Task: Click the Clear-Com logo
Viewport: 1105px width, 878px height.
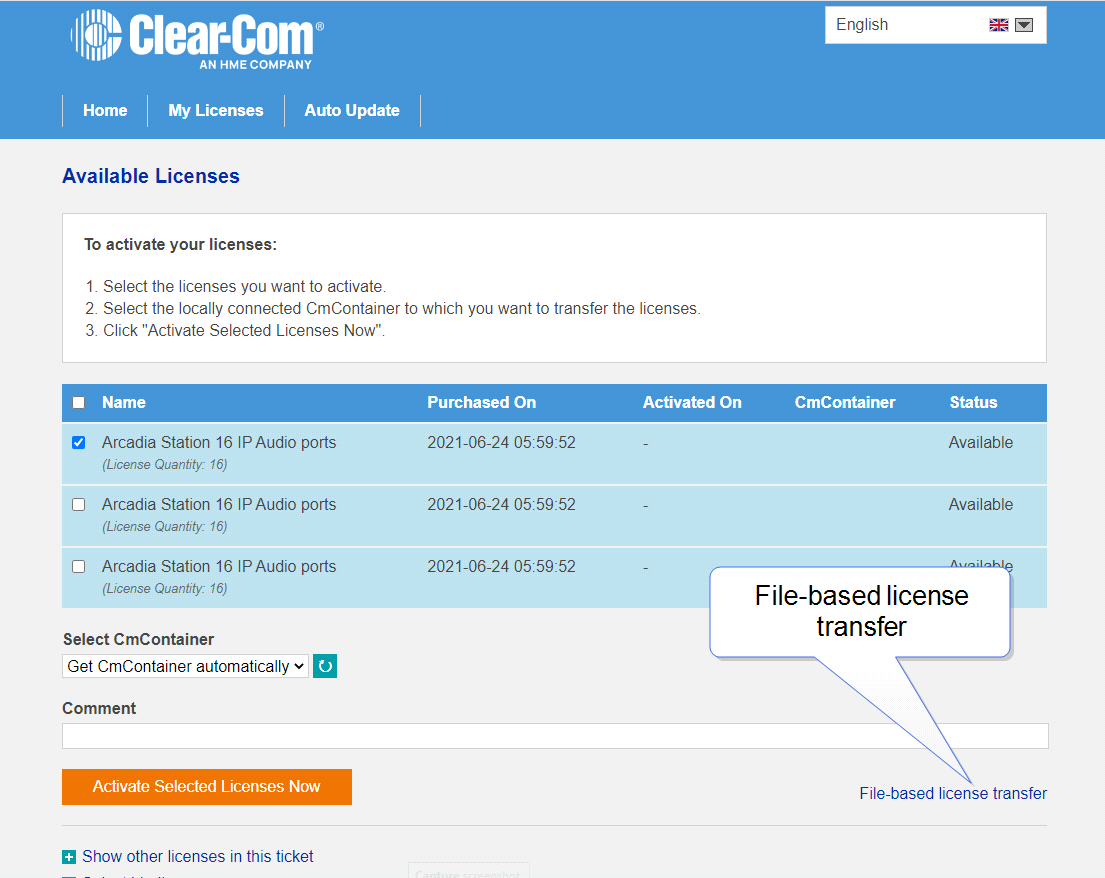Action: pos(196,40)
